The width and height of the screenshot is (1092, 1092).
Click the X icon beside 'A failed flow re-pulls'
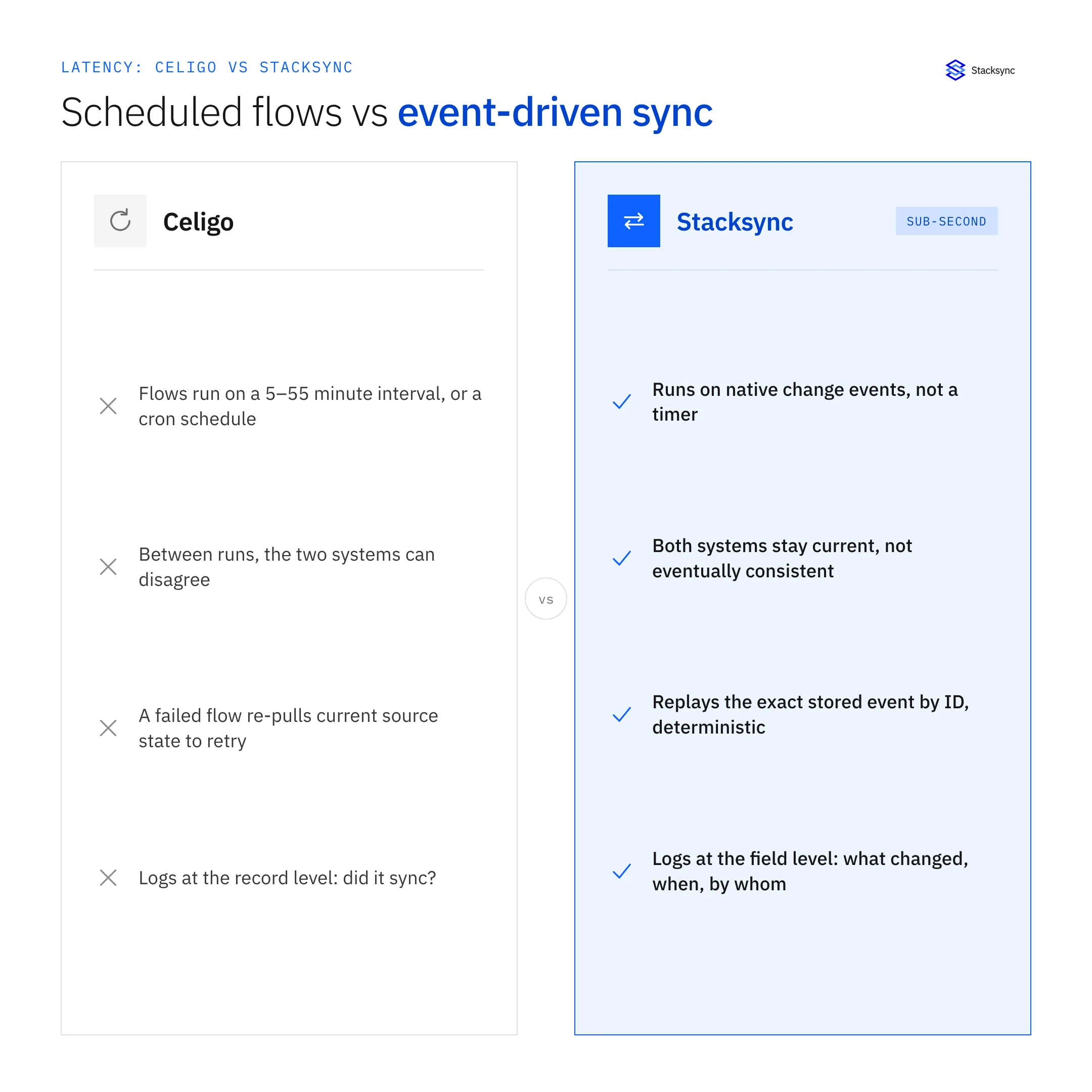coord(108,728)
